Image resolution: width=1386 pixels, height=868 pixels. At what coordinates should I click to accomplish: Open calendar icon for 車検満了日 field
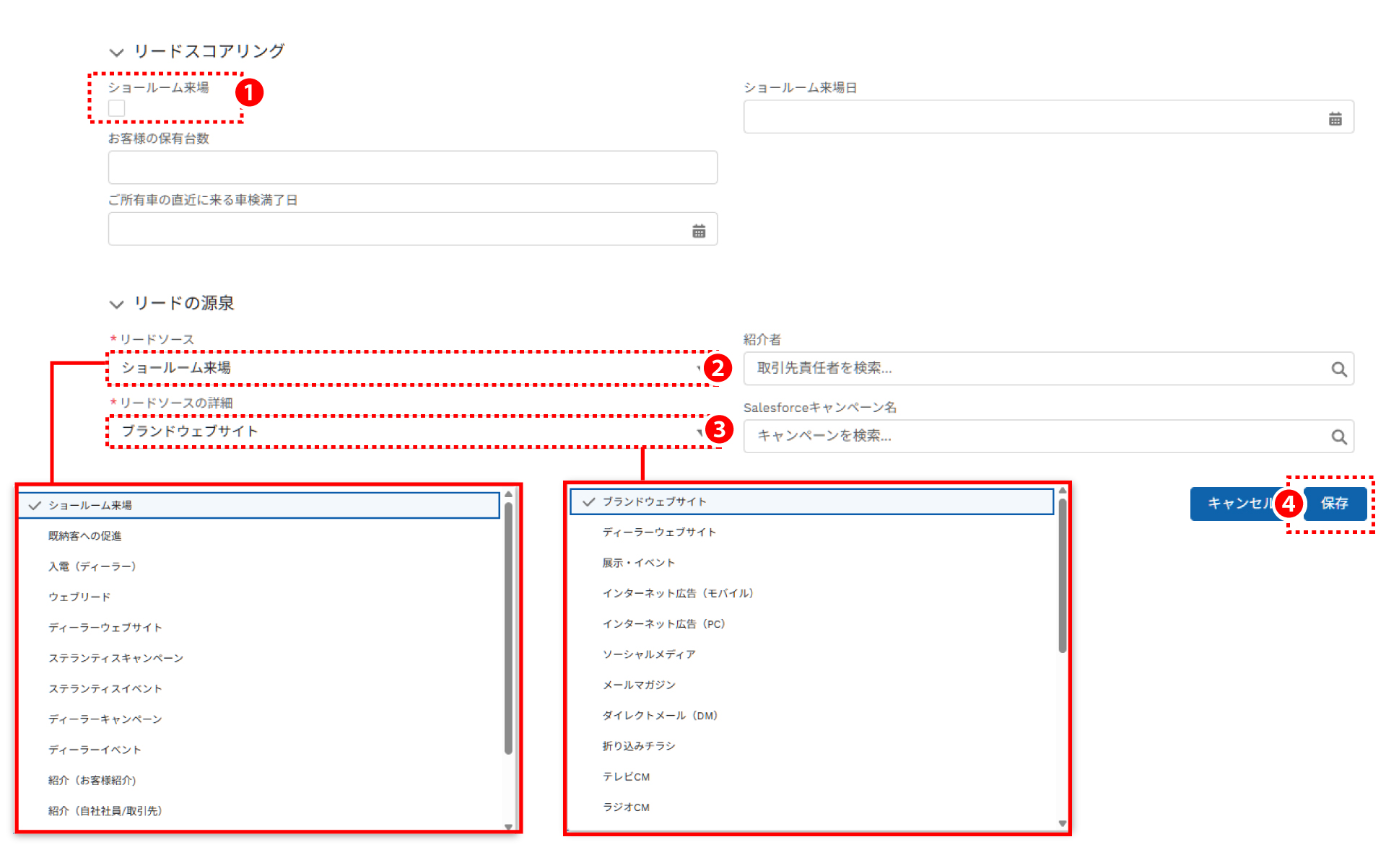click(698, 231)
